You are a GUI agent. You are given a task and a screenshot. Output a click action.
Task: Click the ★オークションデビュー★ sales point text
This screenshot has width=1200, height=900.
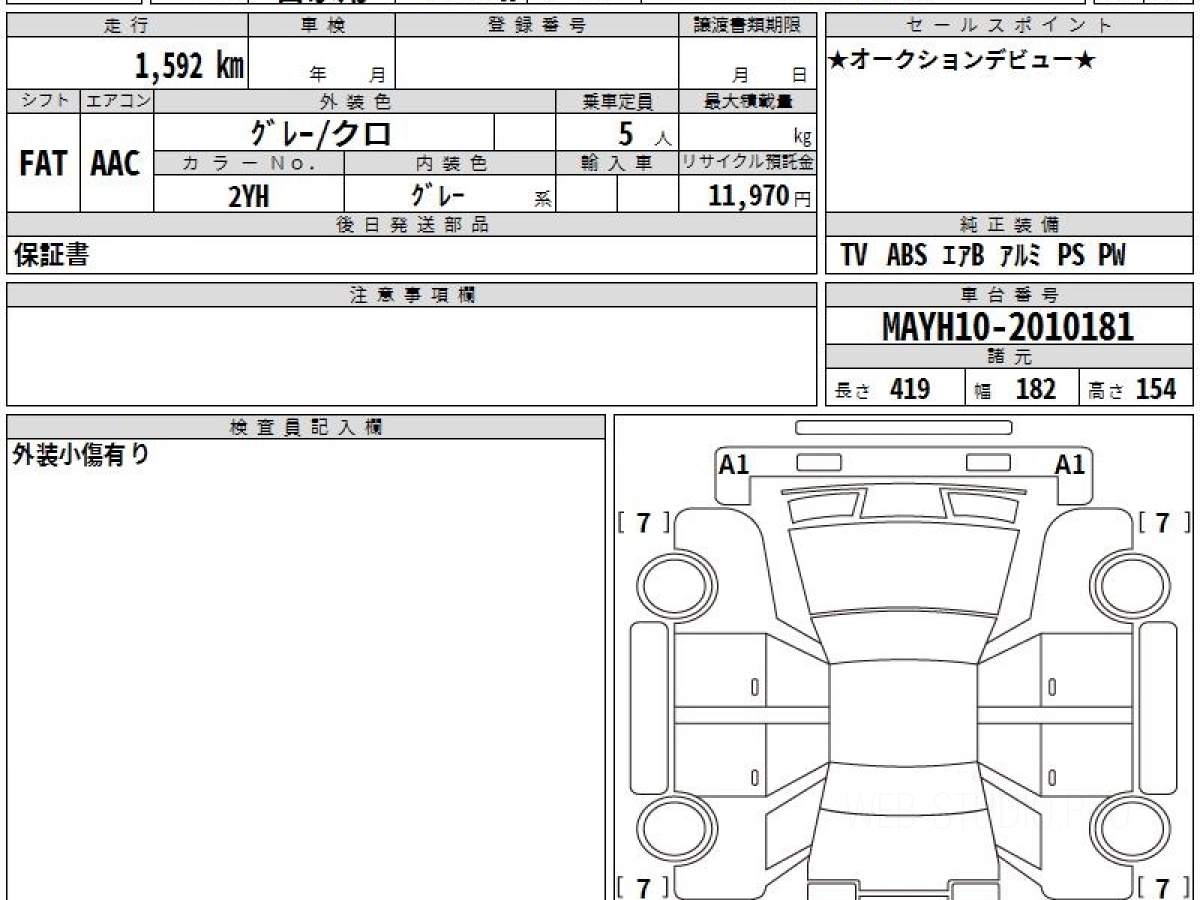(x=962, y=61)
